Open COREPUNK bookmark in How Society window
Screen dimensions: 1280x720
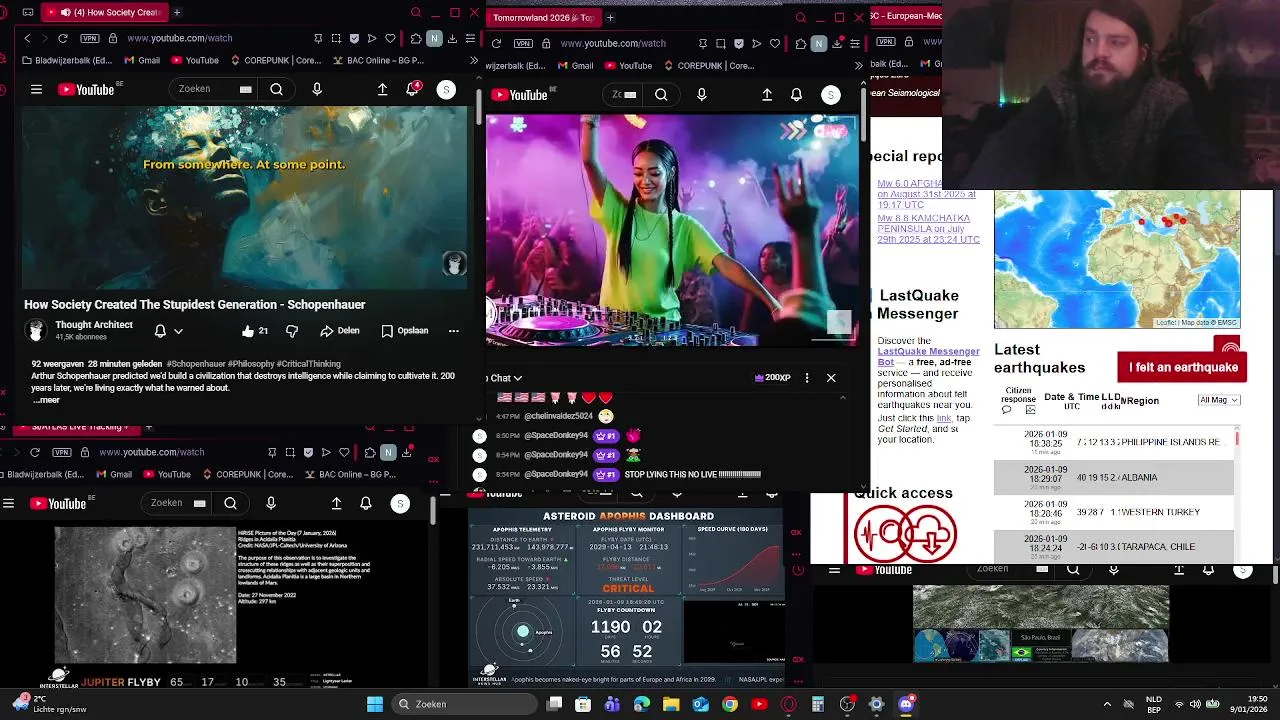click(x=277, y=60)
